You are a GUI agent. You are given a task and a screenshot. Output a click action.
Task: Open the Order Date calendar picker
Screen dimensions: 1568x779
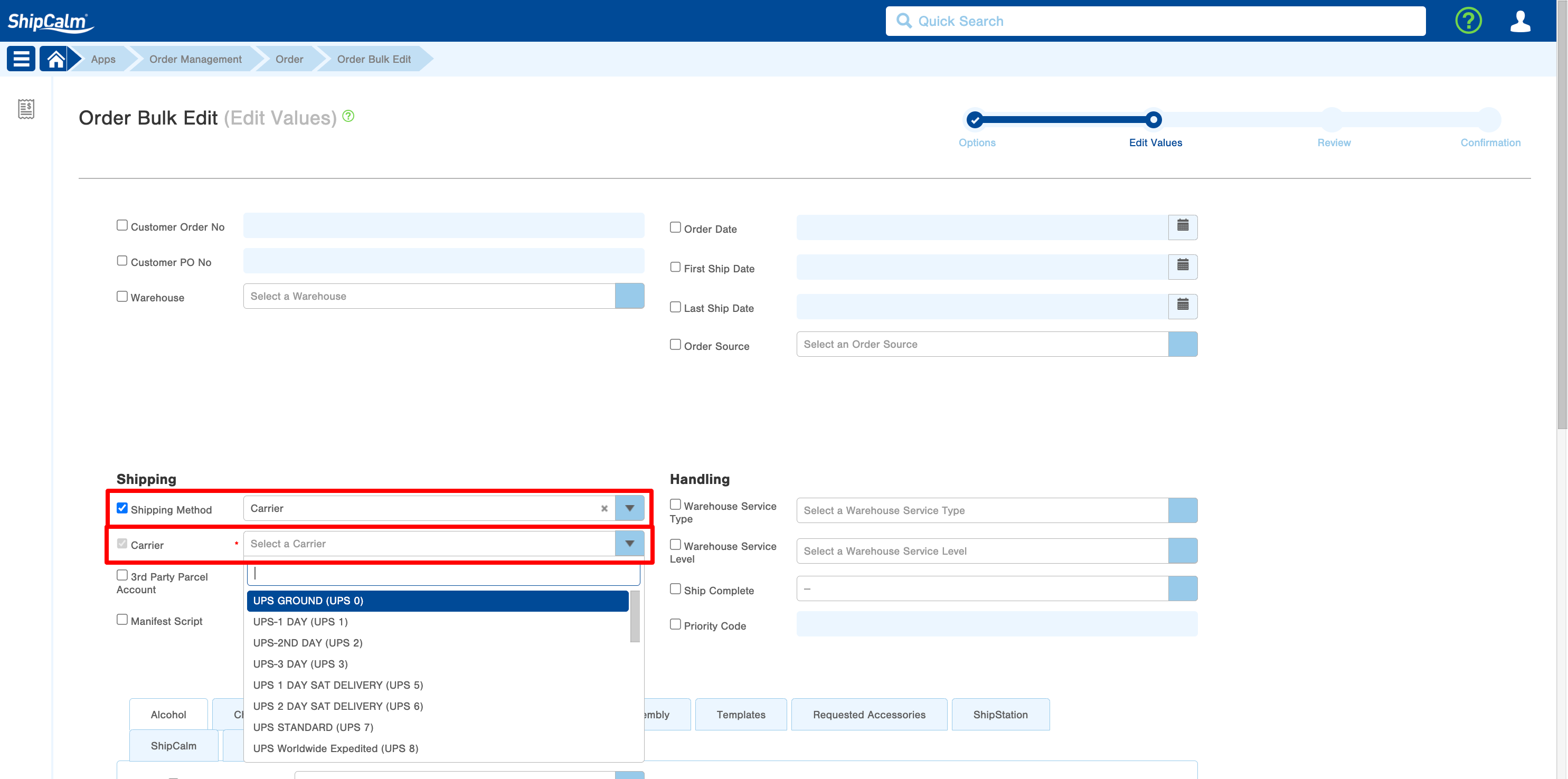pyautogui.click(x=1183, y=226)
